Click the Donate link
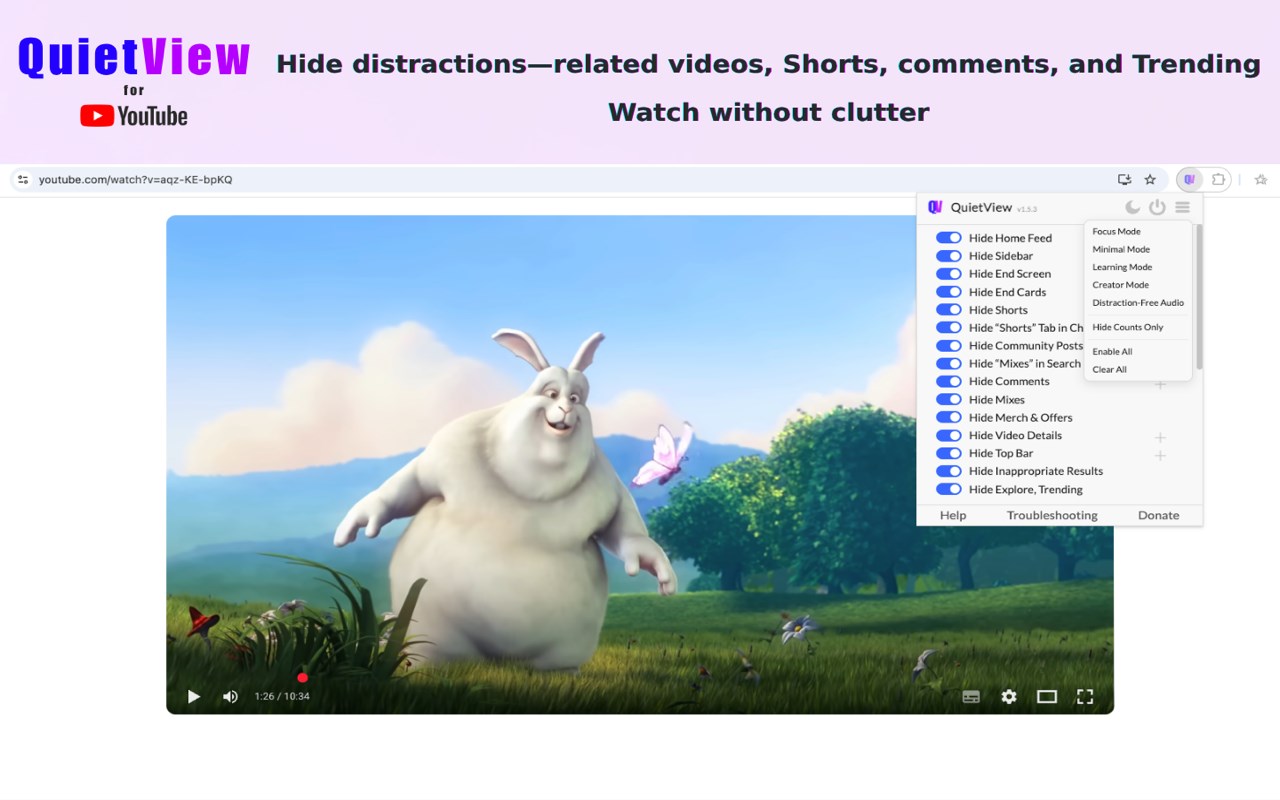Viewport: 1280px width, 800px height. pos(1158,515)
